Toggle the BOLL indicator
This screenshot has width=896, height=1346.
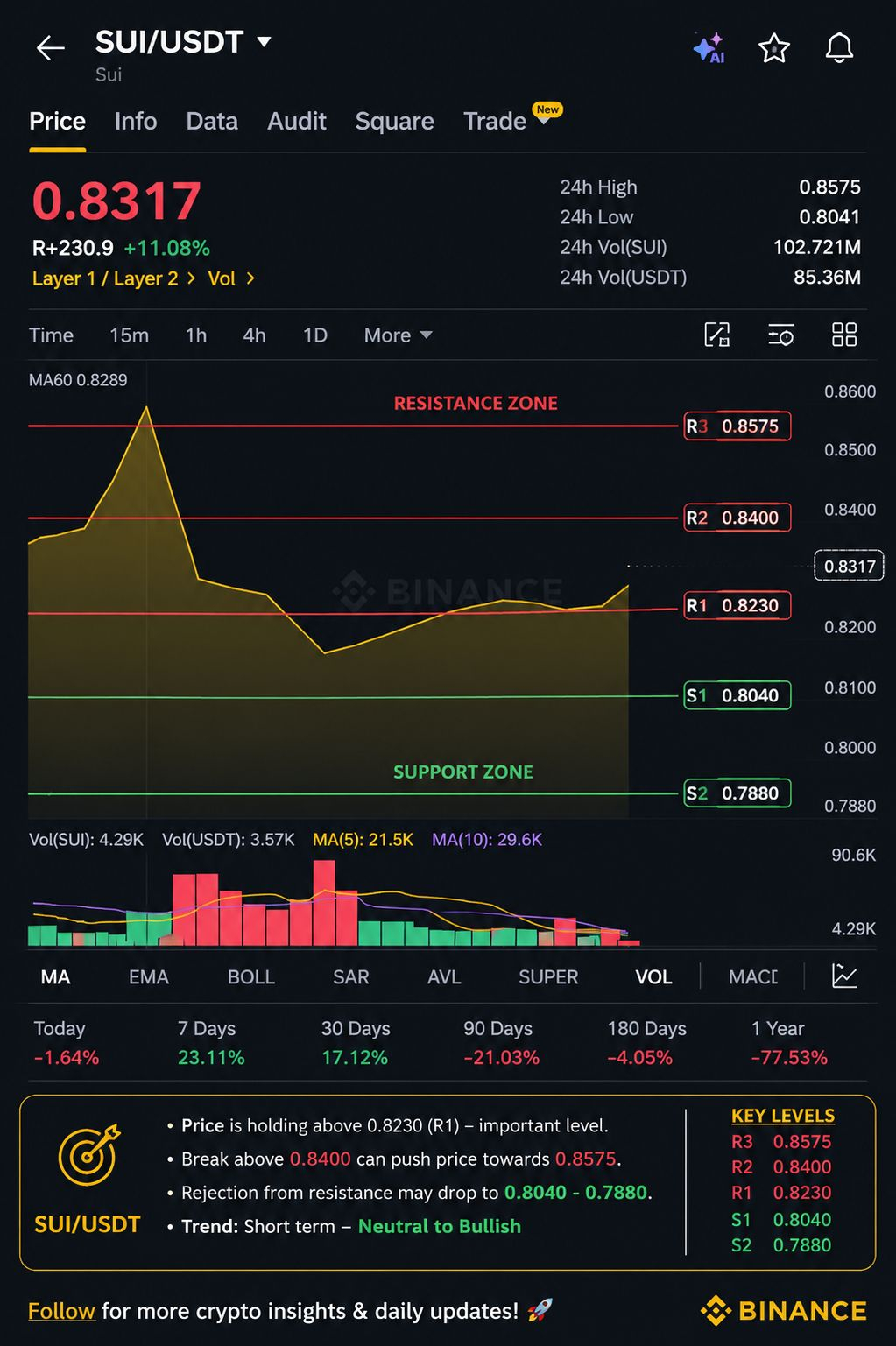tap(251, 977)
